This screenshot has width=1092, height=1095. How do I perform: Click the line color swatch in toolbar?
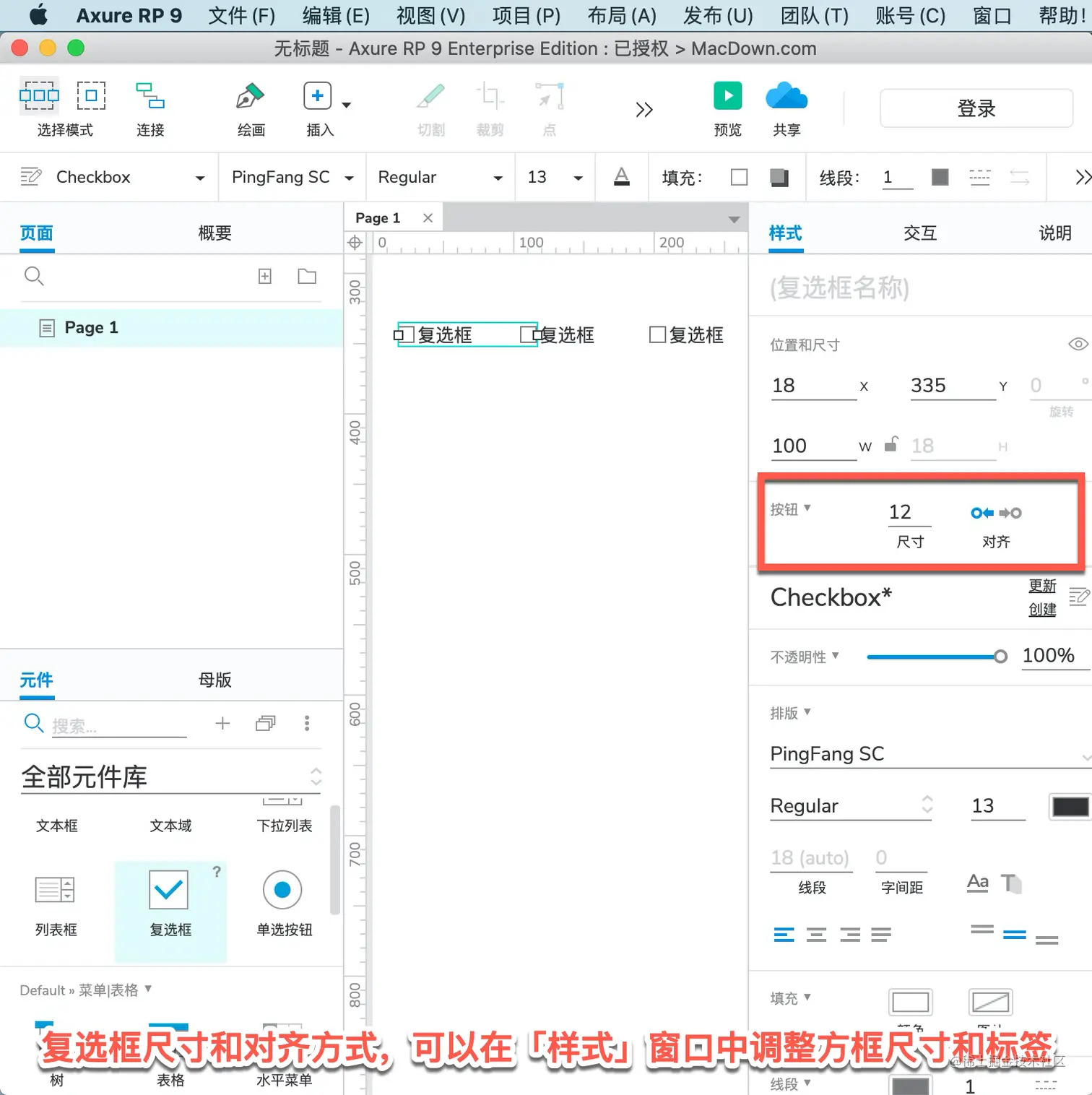[x=940, y=177]
